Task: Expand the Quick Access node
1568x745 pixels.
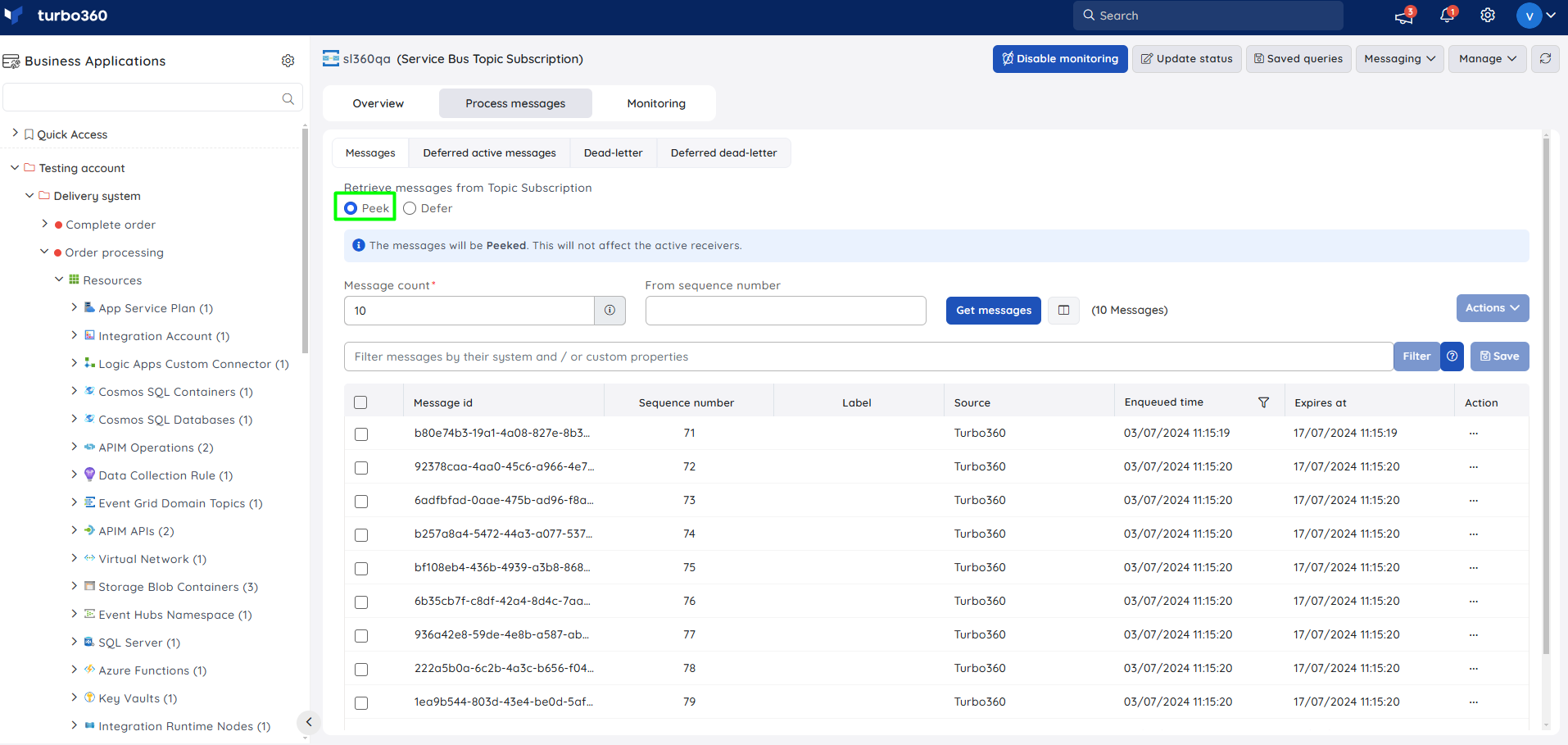Action: (15, 133)
